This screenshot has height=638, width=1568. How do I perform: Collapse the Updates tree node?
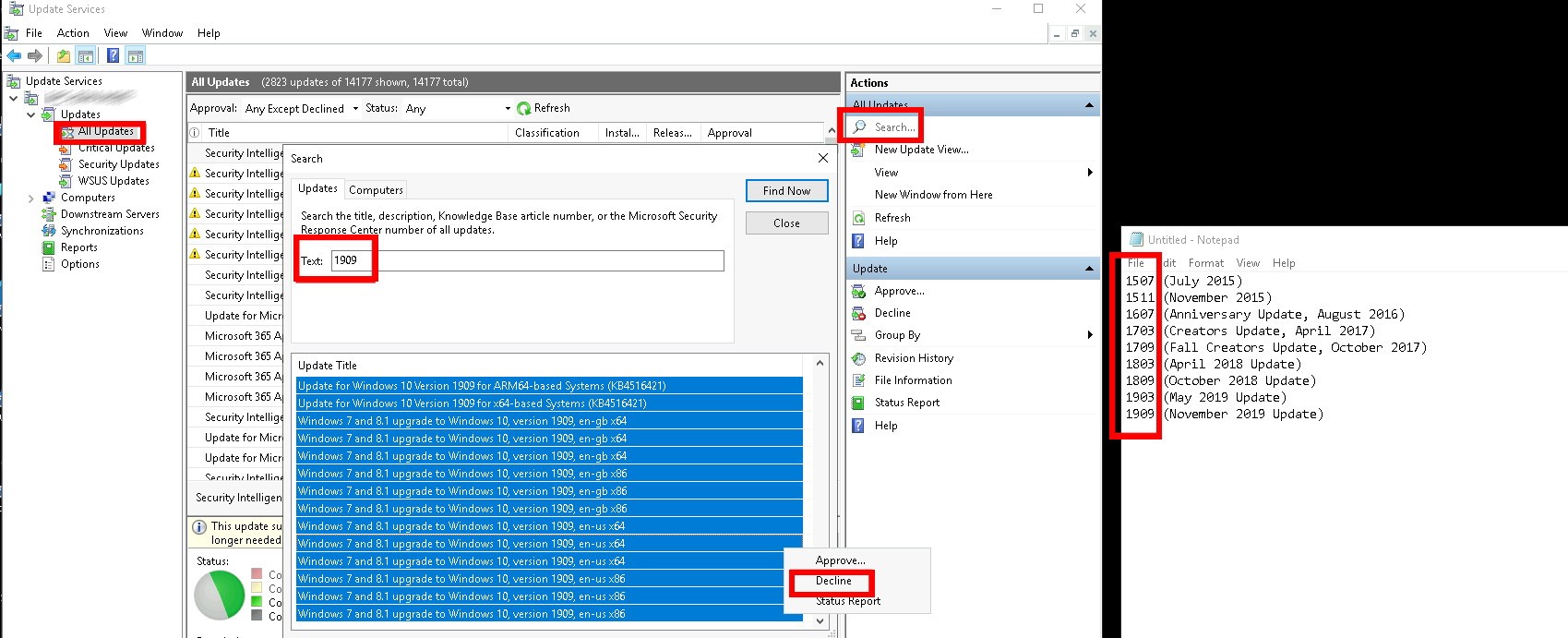click(x=30, y=115)
